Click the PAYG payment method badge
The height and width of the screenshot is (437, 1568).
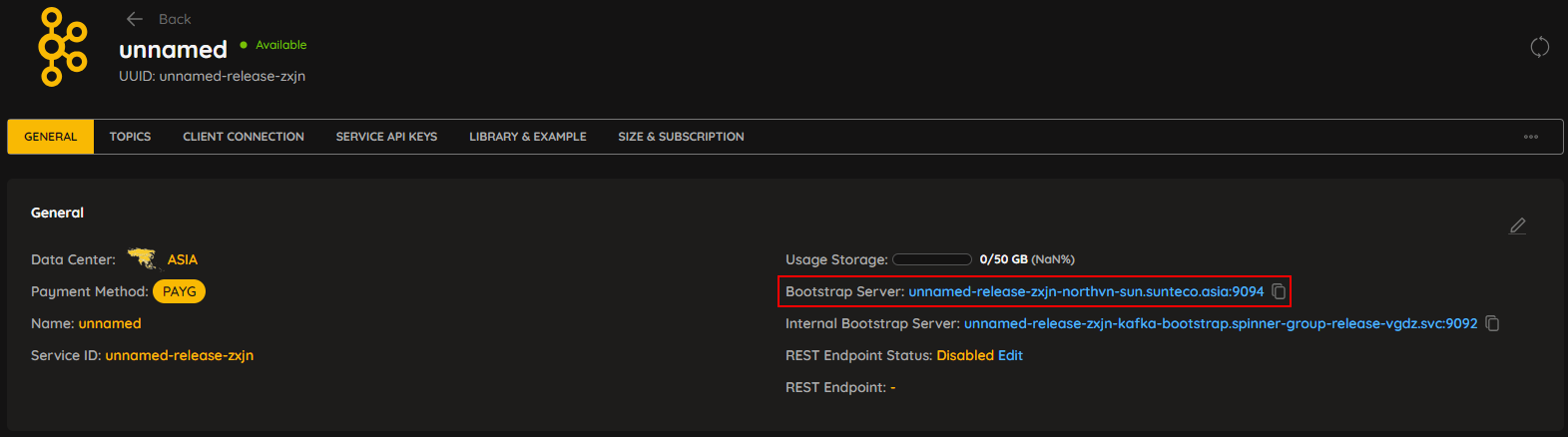click(x=180, y=291)
